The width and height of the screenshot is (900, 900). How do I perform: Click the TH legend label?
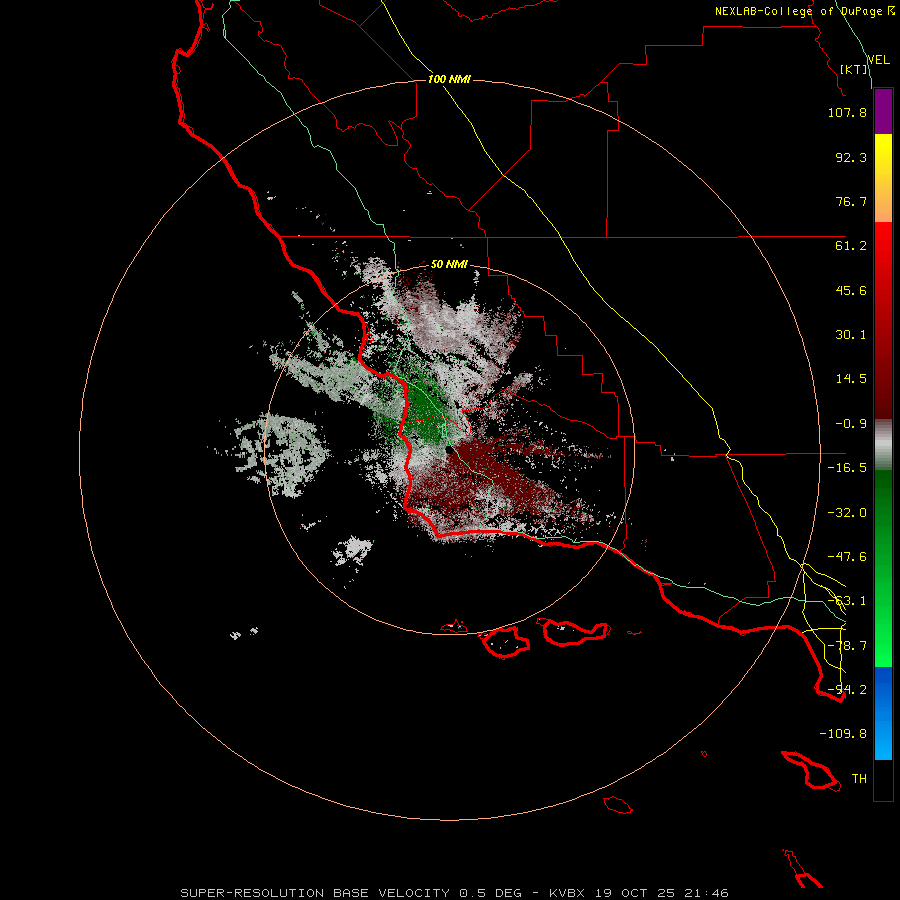(859, 779)
